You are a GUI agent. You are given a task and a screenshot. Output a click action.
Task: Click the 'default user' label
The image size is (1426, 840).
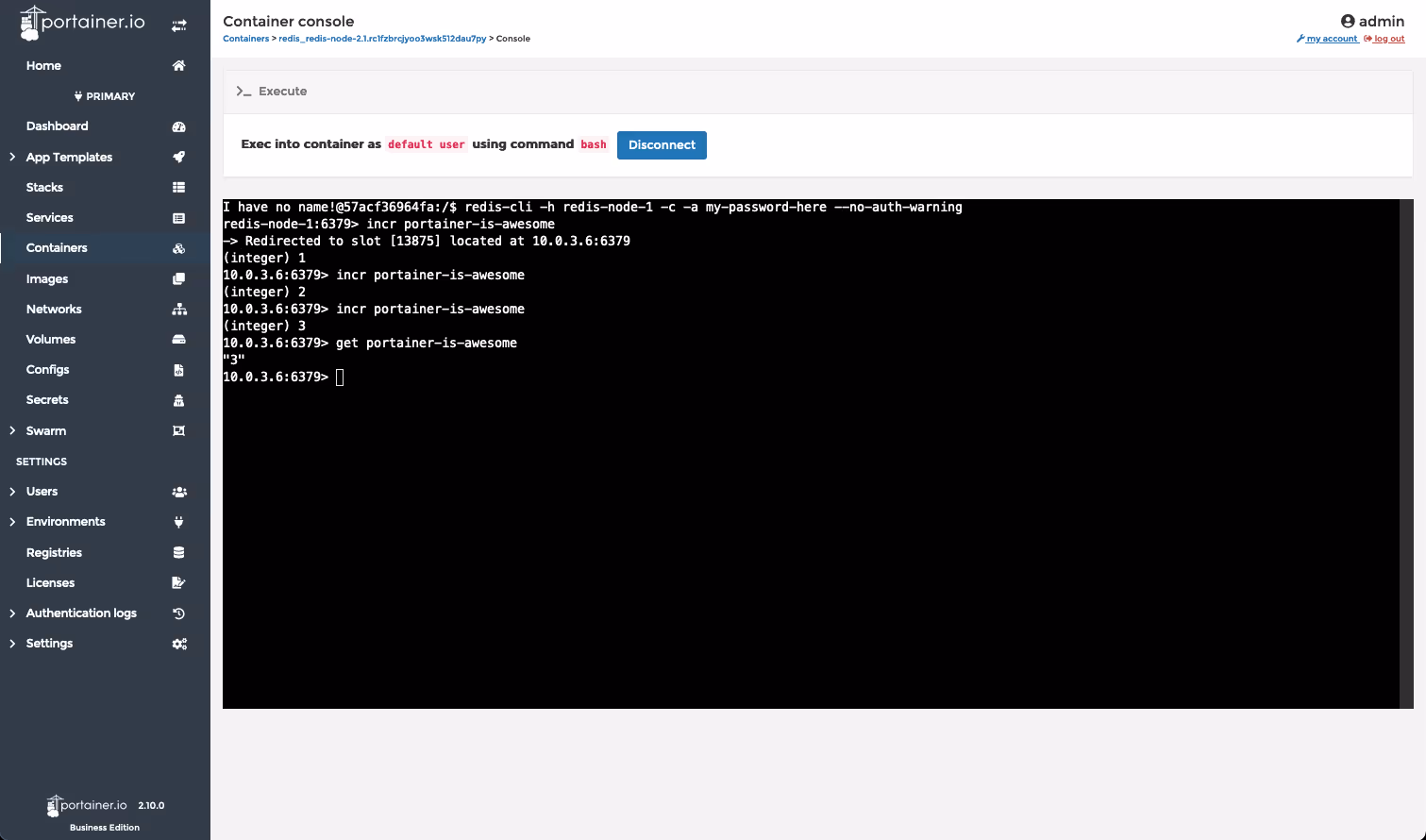pyautogui.click(x=427, y=144)
